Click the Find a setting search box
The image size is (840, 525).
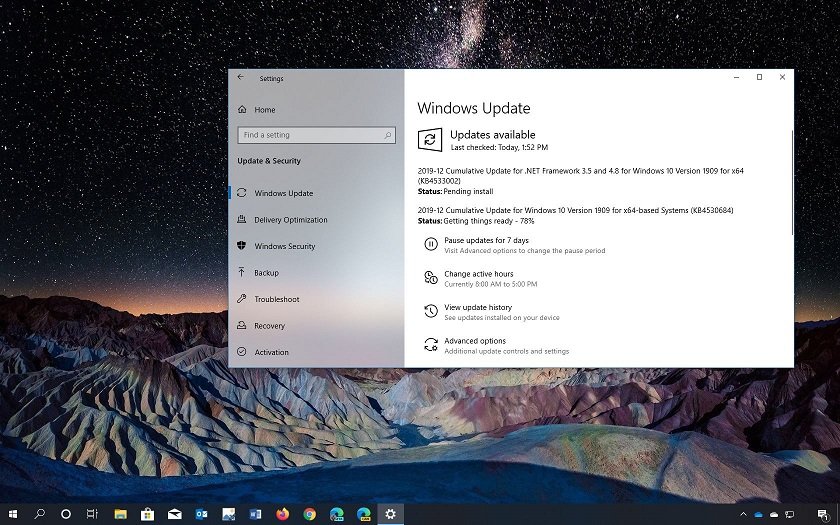310,135
